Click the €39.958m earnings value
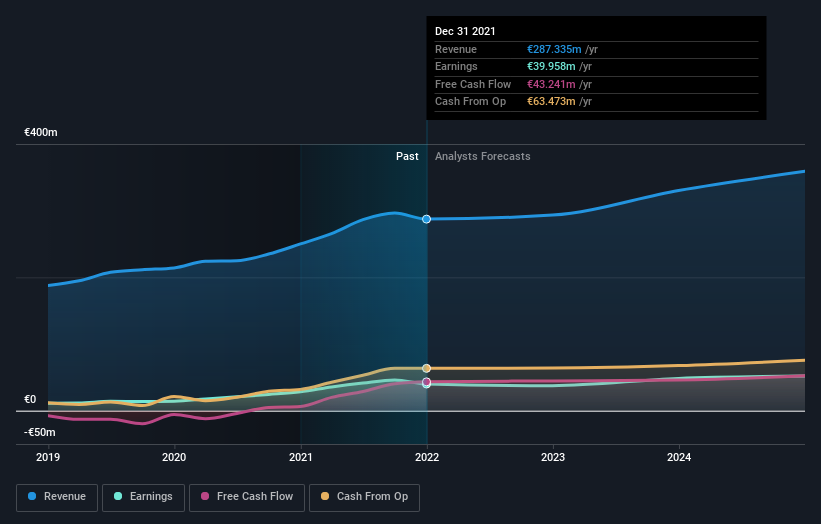The height and width of the screenshot is (524, 821). [x=551, y=66]
